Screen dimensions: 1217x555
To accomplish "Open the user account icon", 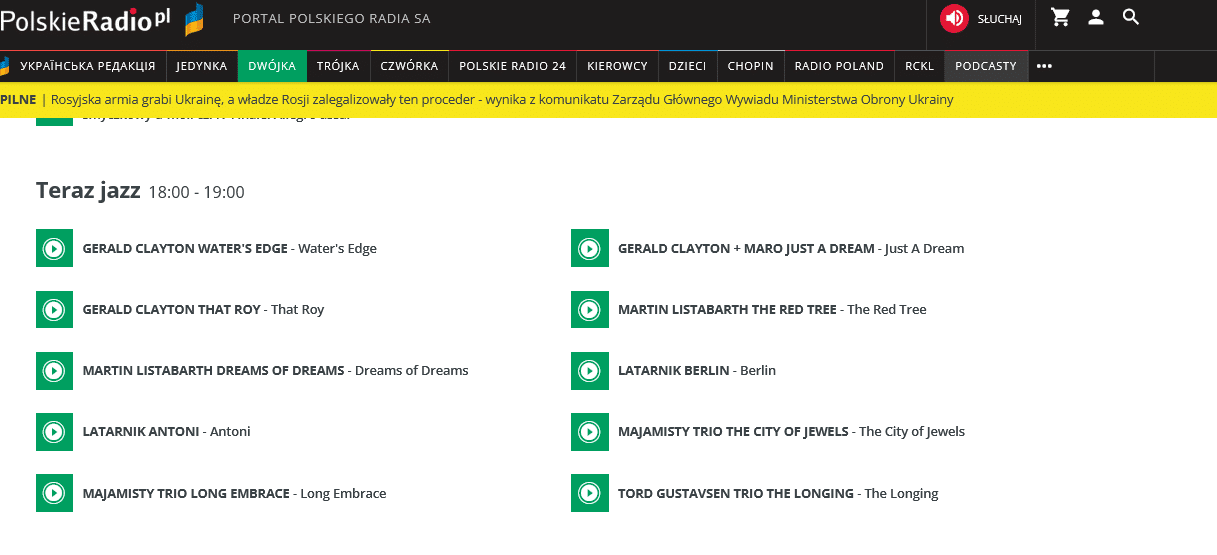I will coord(1096,17).
